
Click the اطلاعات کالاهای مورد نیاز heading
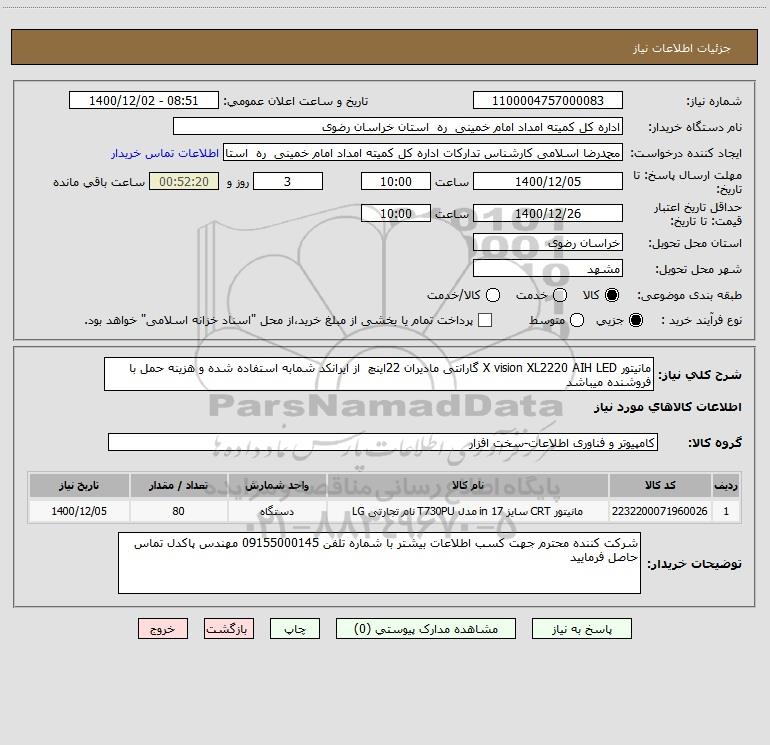pos(668,407)
